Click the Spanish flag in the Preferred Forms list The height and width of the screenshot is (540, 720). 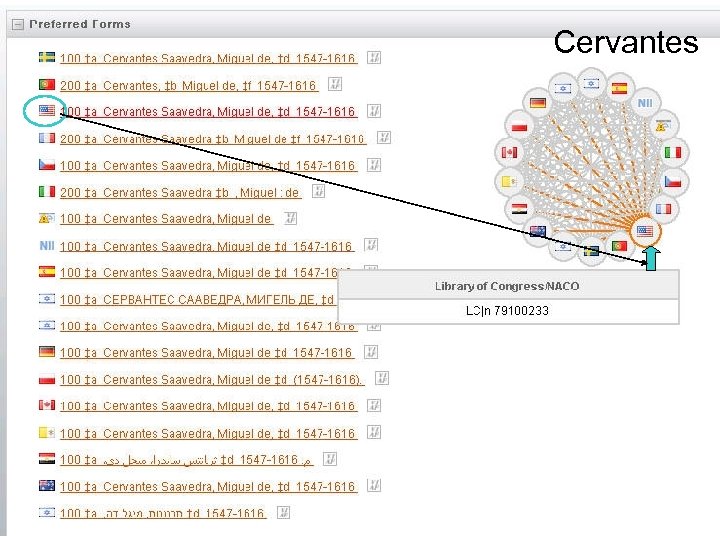click(47, 272)
